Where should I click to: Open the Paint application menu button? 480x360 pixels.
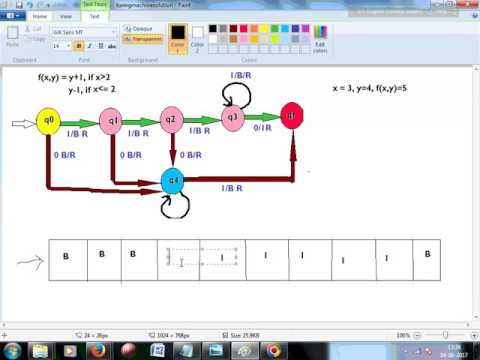(13, 16)
